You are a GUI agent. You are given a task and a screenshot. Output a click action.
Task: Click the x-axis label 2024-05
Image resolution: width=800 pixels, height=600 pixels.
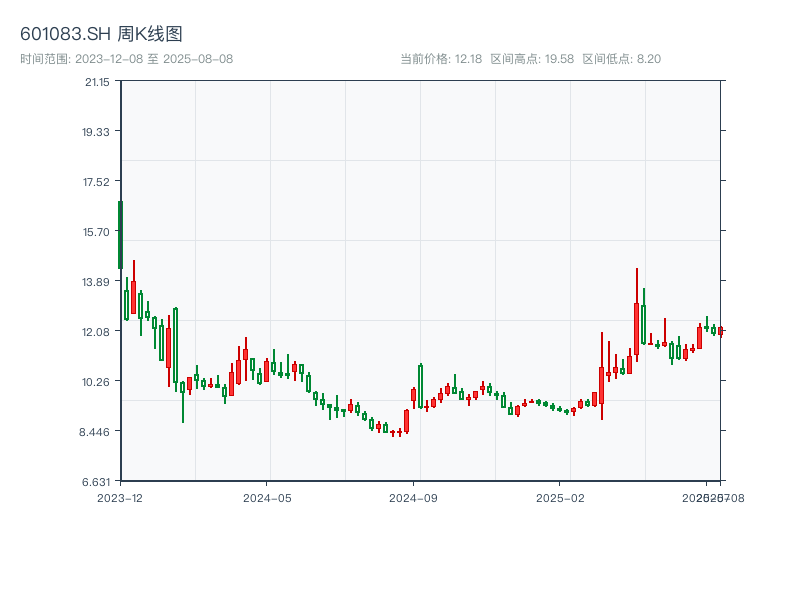(x=267, y=498)
